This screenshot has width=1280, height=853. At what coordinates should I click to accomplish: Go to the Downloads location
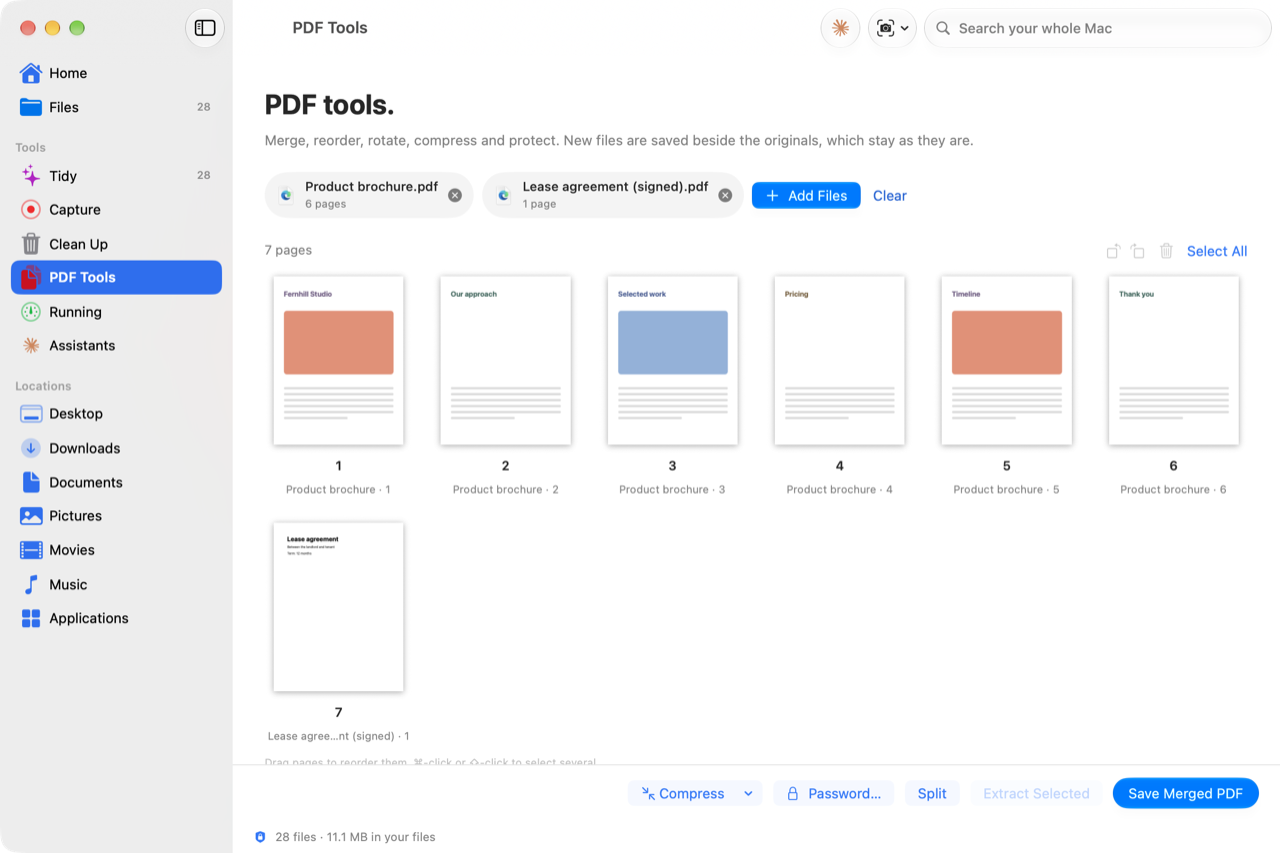pos(116,448)
